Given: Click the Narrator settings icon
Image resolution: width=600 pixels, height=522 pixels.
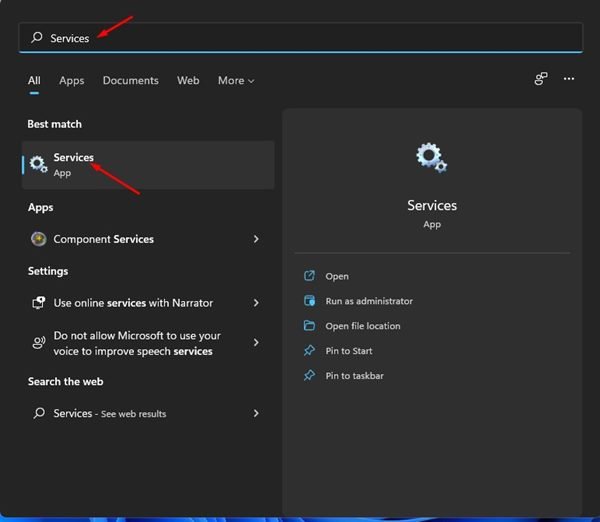Looking at the screenshot, I should pos(39,303).
